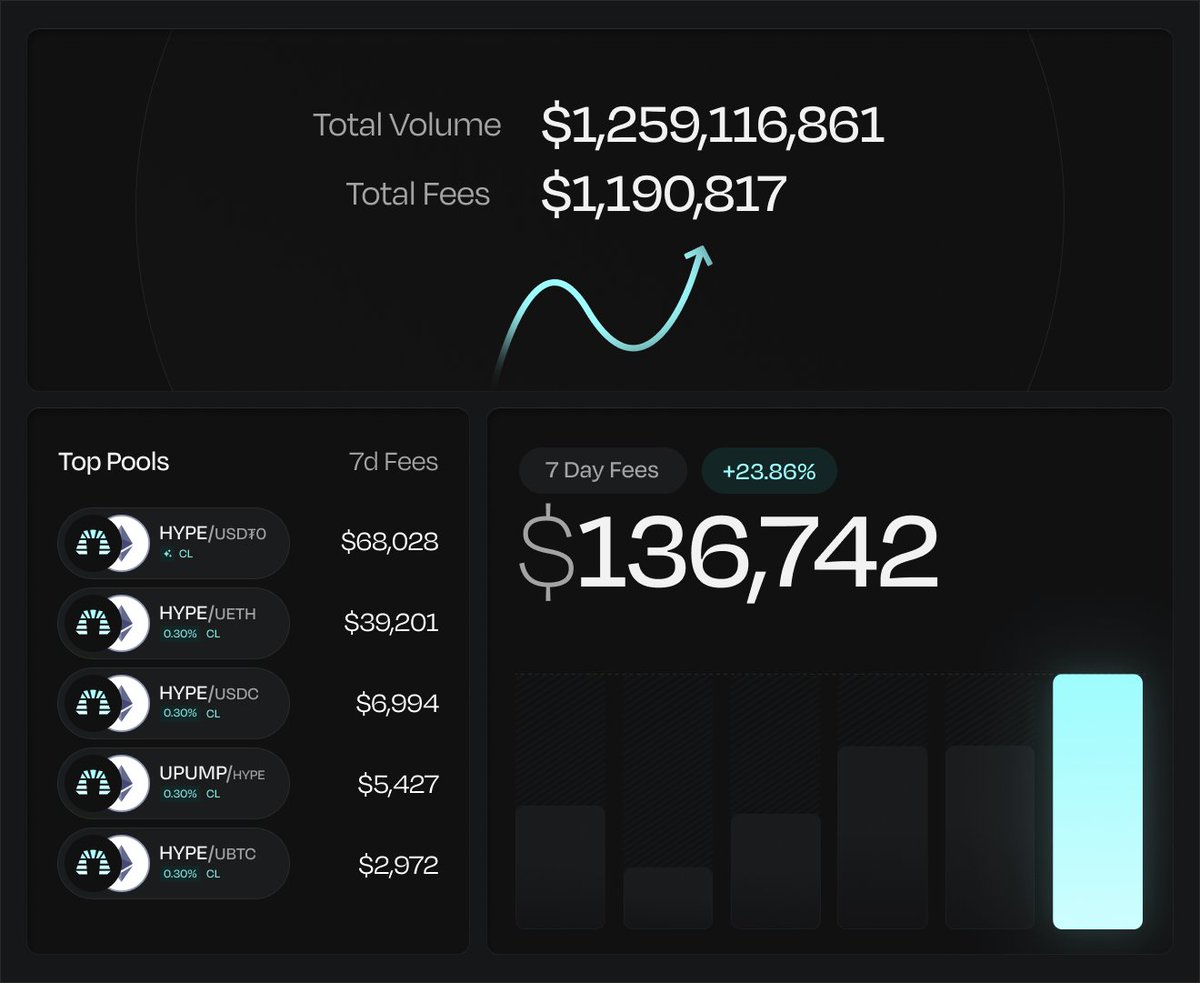Click the arch token logo in UPUMP/HYPE row

(x=92, y=783)
